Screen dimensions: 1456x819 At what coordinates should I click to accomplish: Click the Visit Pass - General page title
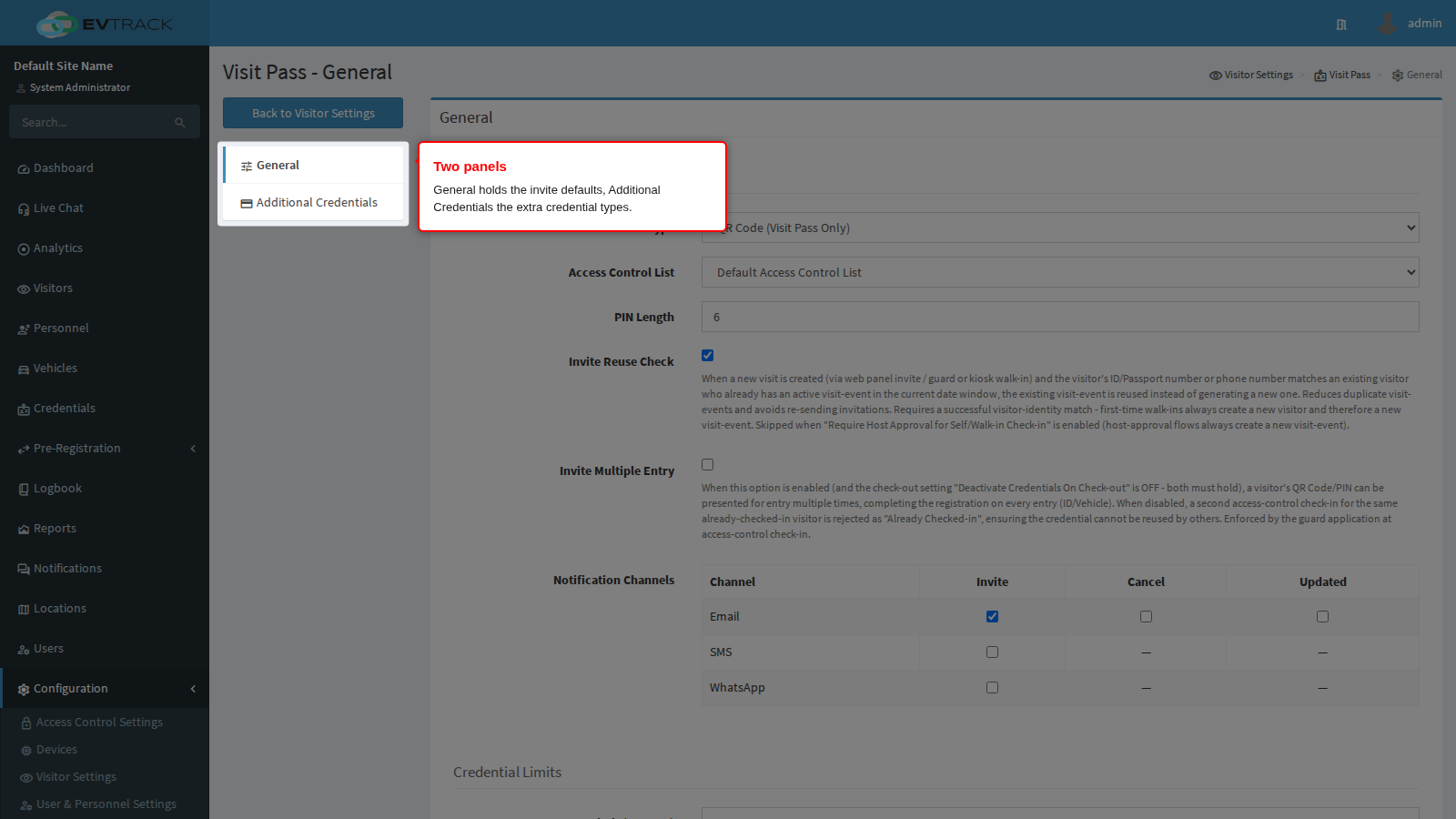(x=308, y=72)
